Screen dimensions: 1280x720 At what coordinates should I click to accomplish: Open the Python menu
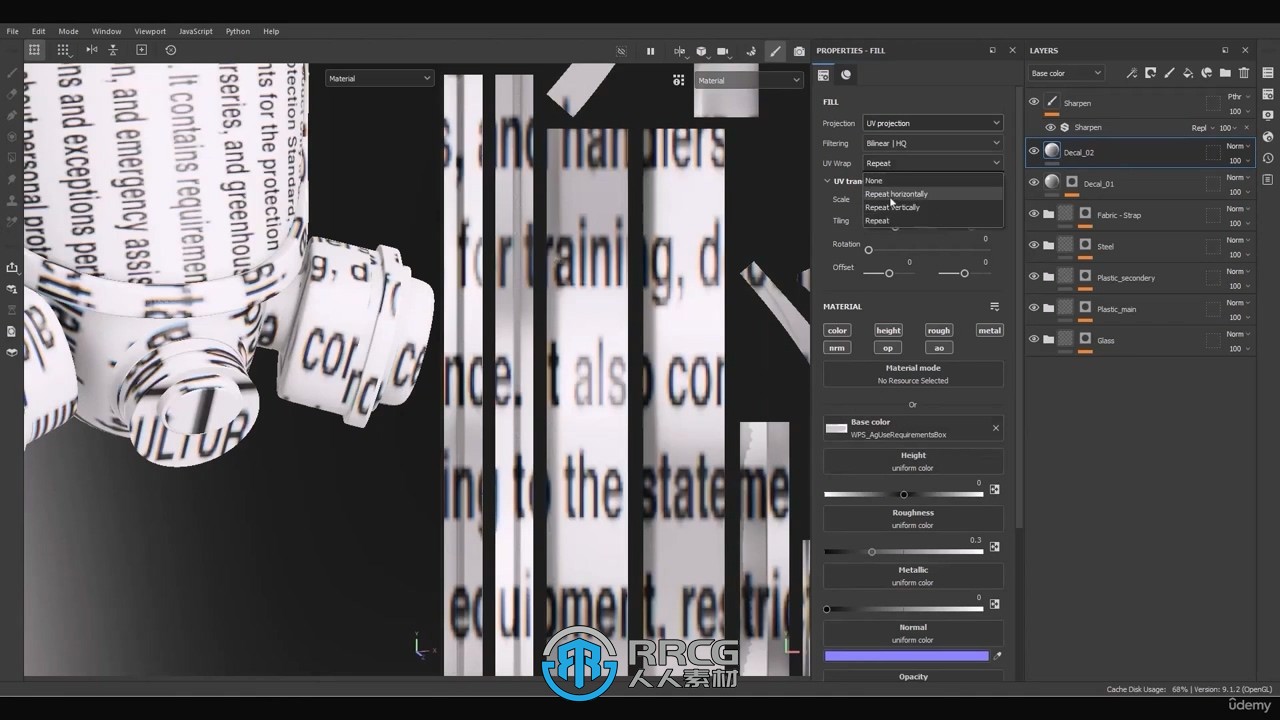[237, 31]
